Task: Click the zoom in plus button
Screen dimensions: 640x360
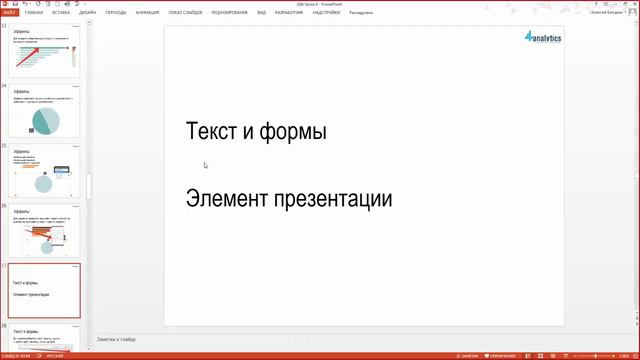Action: coord(613,356)
